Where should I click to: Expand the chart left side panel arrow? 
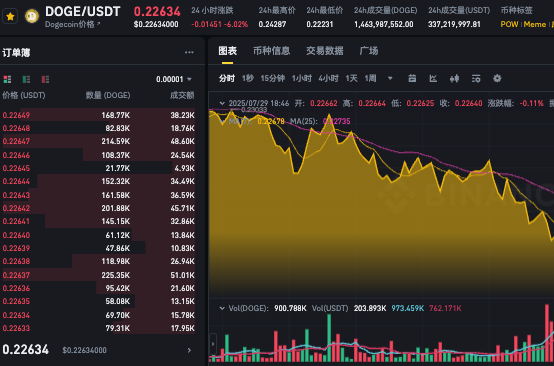pos(213,343)
